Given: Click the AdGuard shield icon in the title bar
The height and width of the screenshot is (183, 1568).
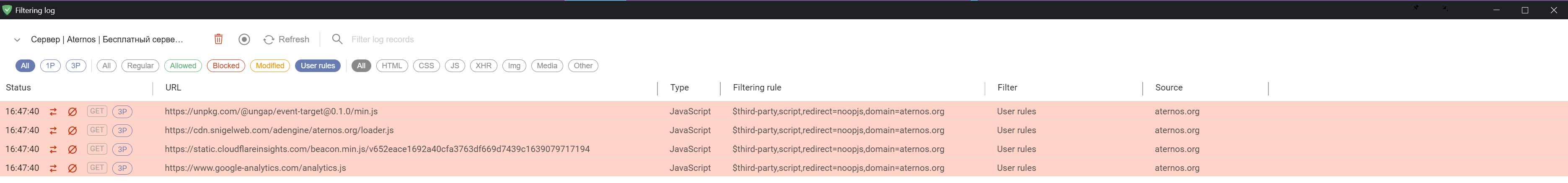Looking at the screenshot, I should (7, 10).
